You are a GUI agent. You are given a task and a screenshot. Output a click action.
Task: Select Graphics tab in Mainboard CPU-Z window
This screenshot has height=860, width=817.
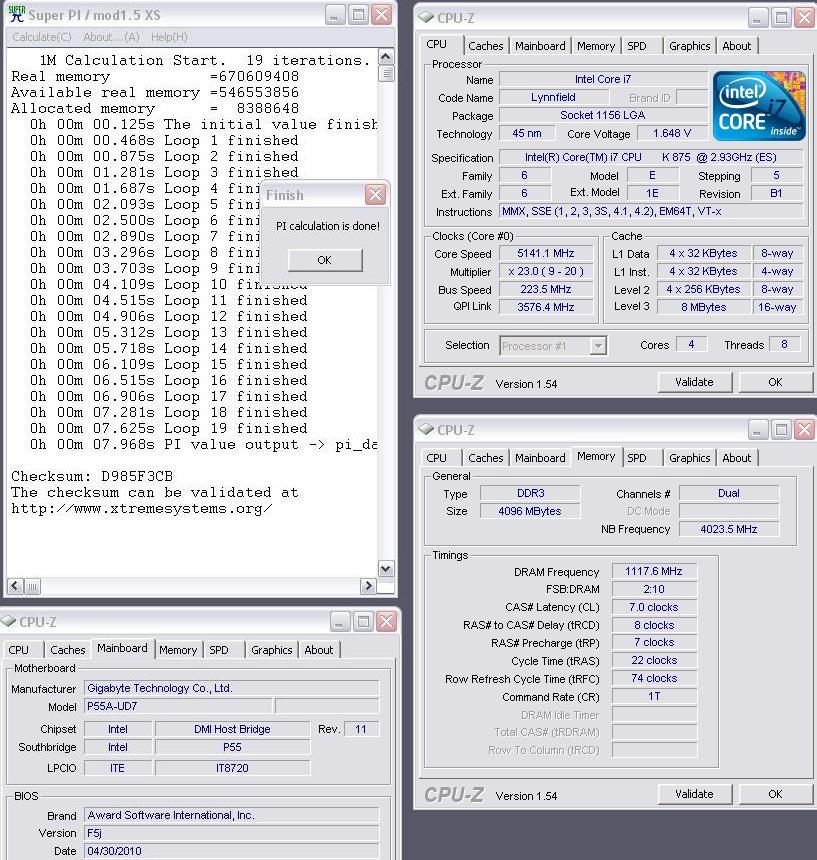271,650
